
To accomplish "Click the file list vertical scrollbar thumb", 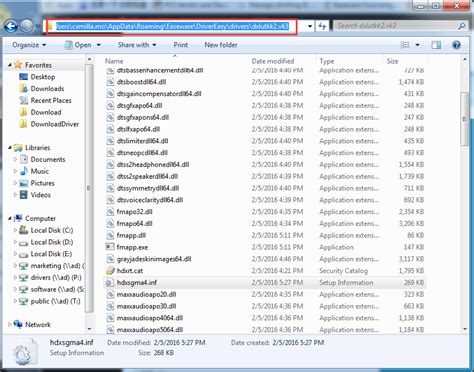I will pos(464,119).
